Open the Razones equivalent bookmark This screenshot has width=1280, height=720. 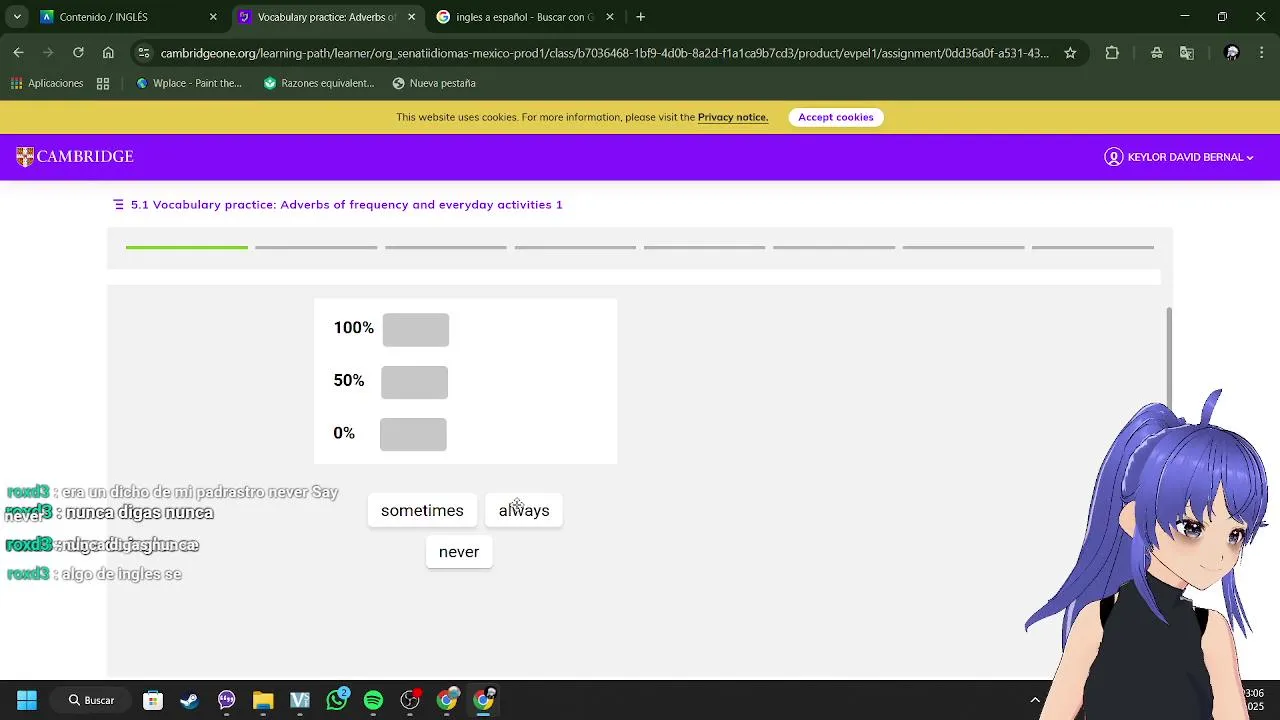(x=318, y=83)
